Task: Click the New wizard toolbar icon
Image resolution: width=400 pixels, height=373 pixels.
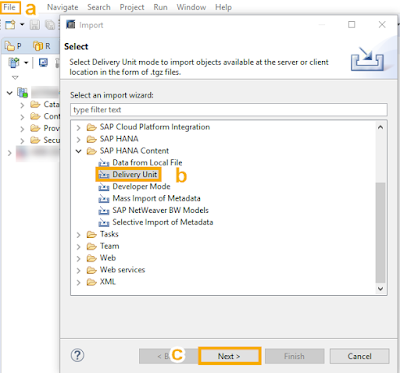Action: pos(10,25)
